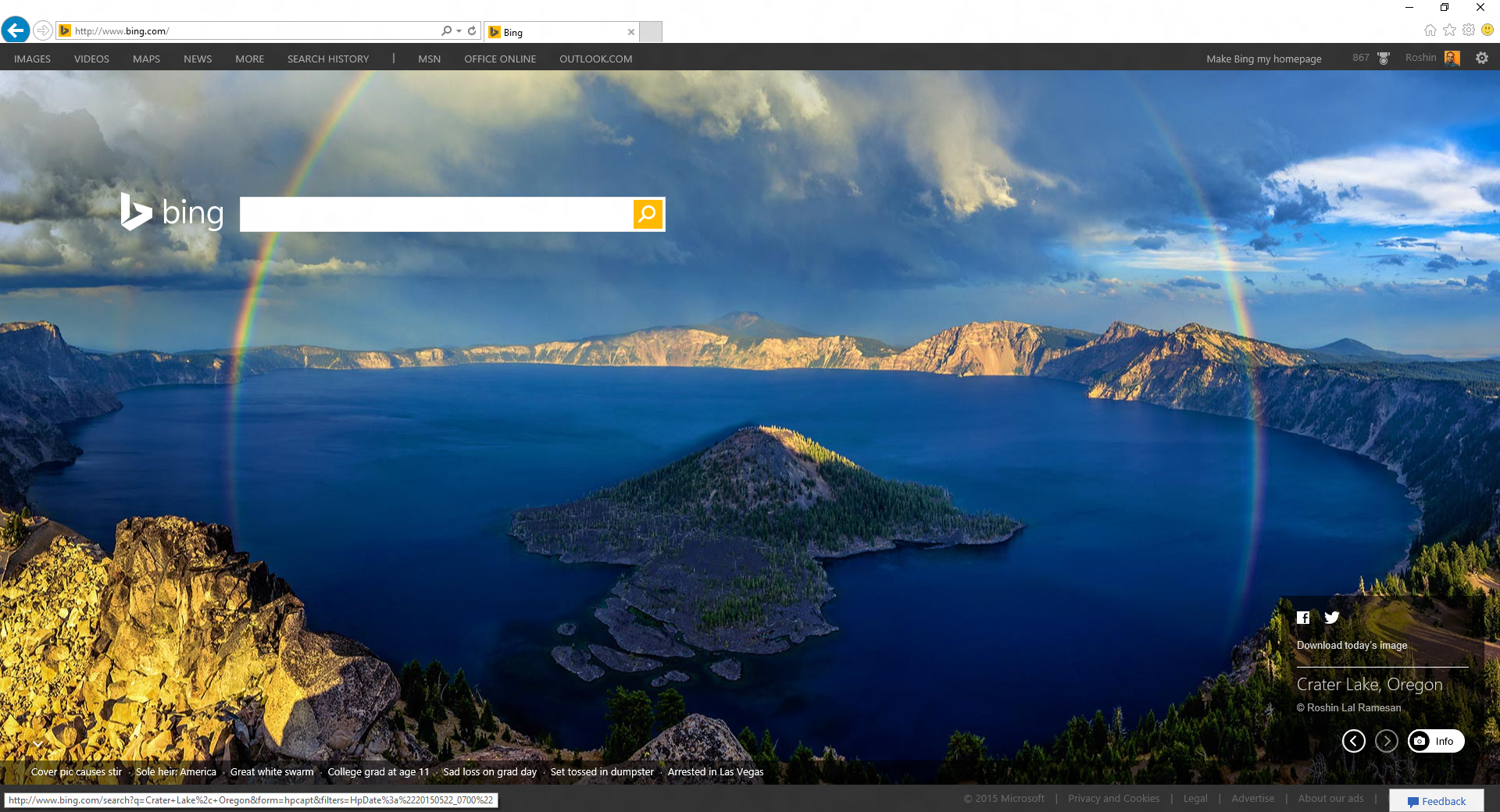Show next homepage image arrow
The image size is (1500, 812).
1387,741
